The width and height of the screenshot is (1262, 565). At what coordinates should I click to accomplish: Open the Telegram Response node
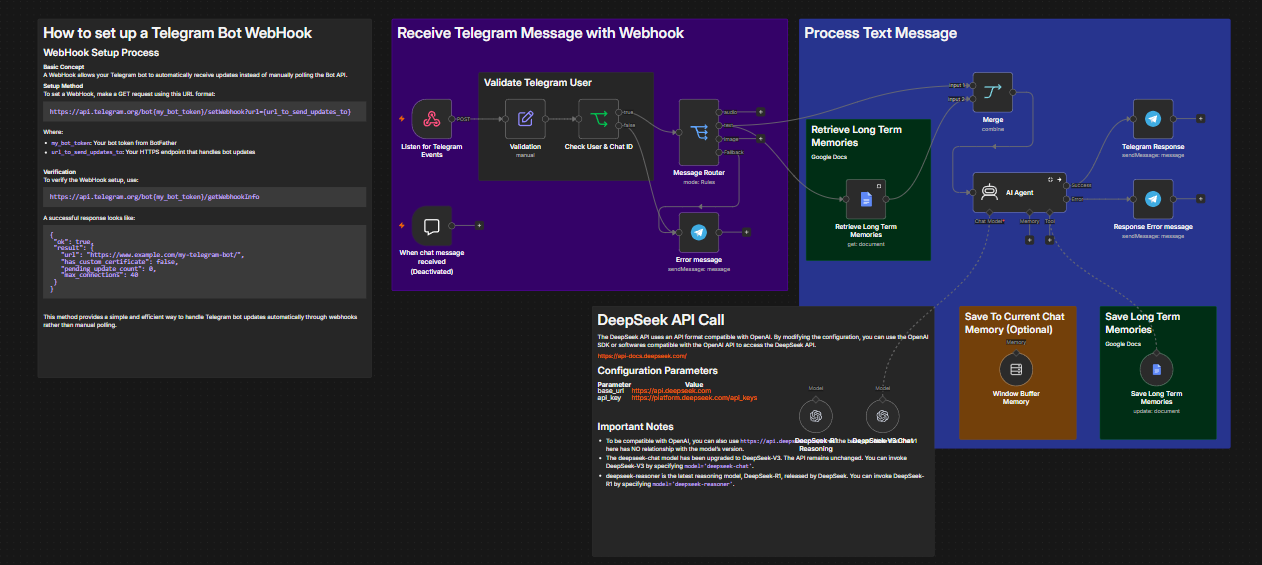[x=1154, y=119]
